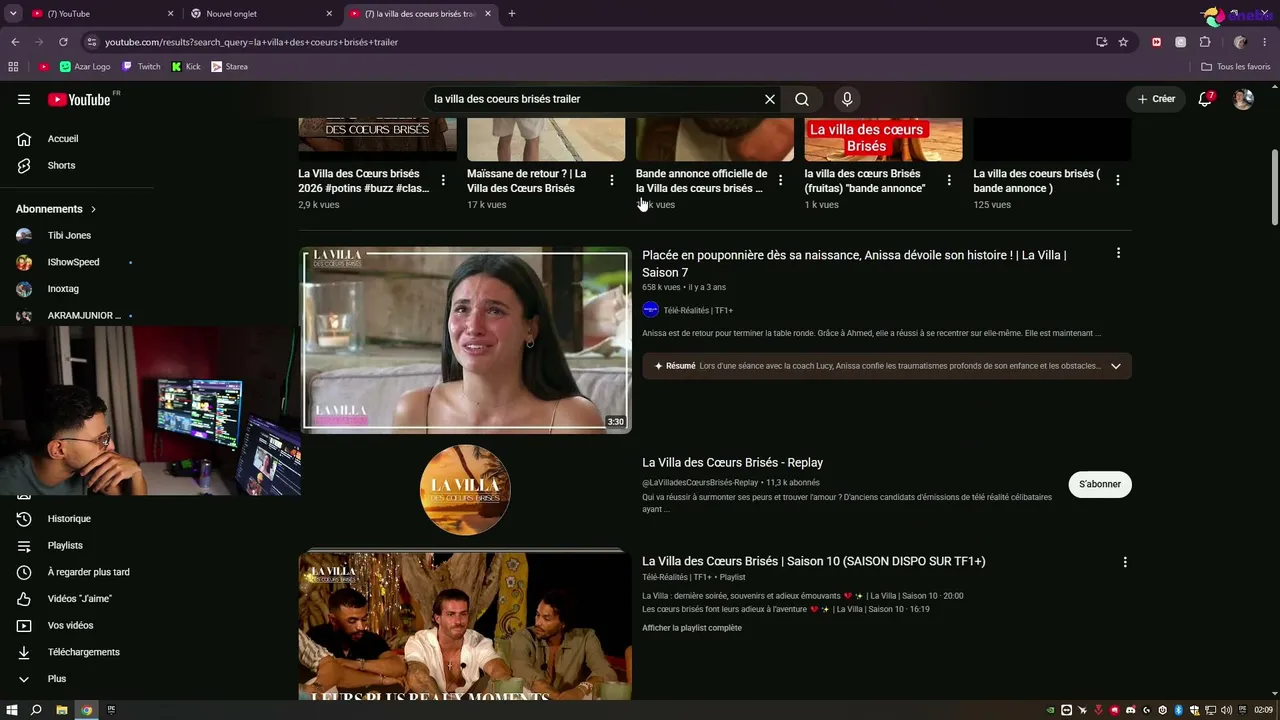Open options for the "(fruitas)" video

point(949,180)
